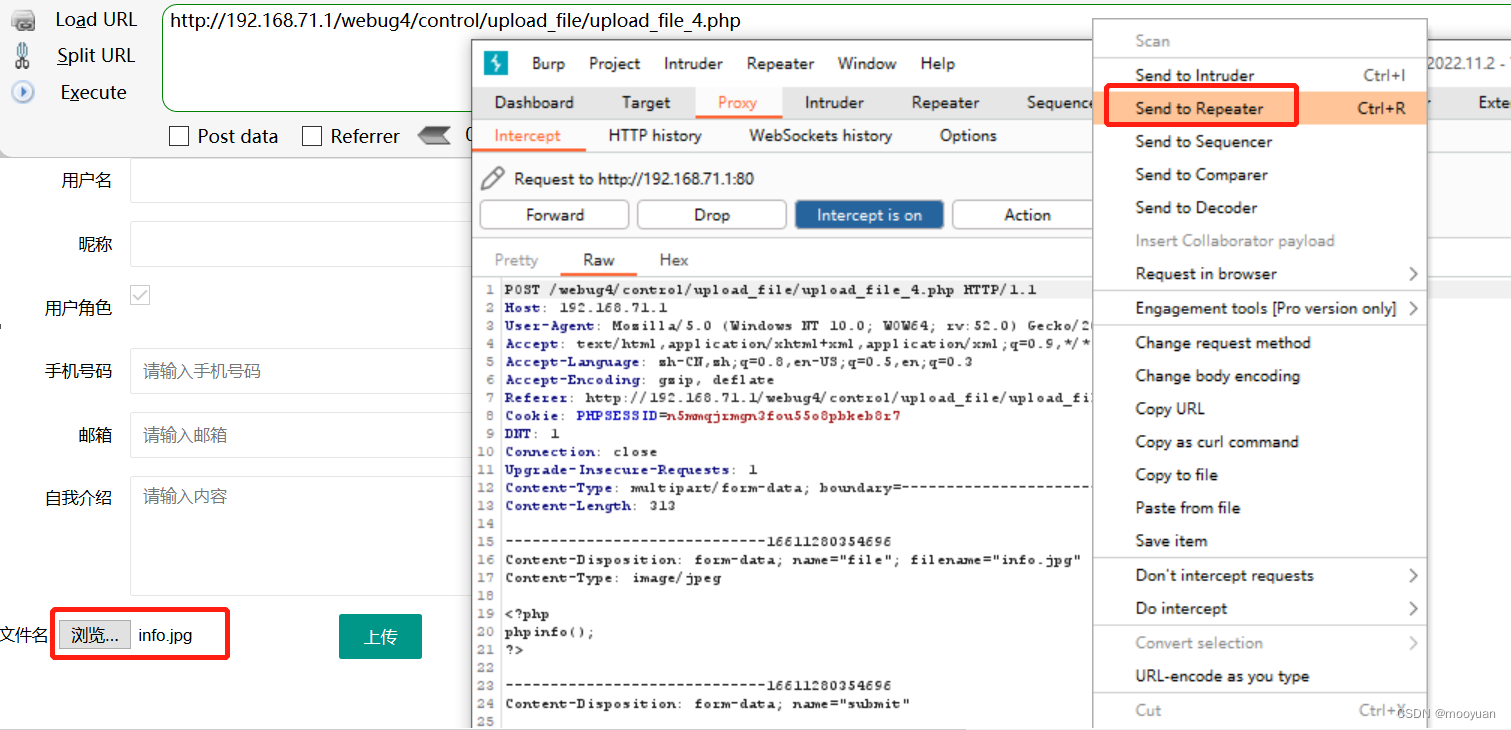Viewport: 1511px width, 730px height.
Task: Switch to the Dashboard tab
Action: tap(534, 102)
